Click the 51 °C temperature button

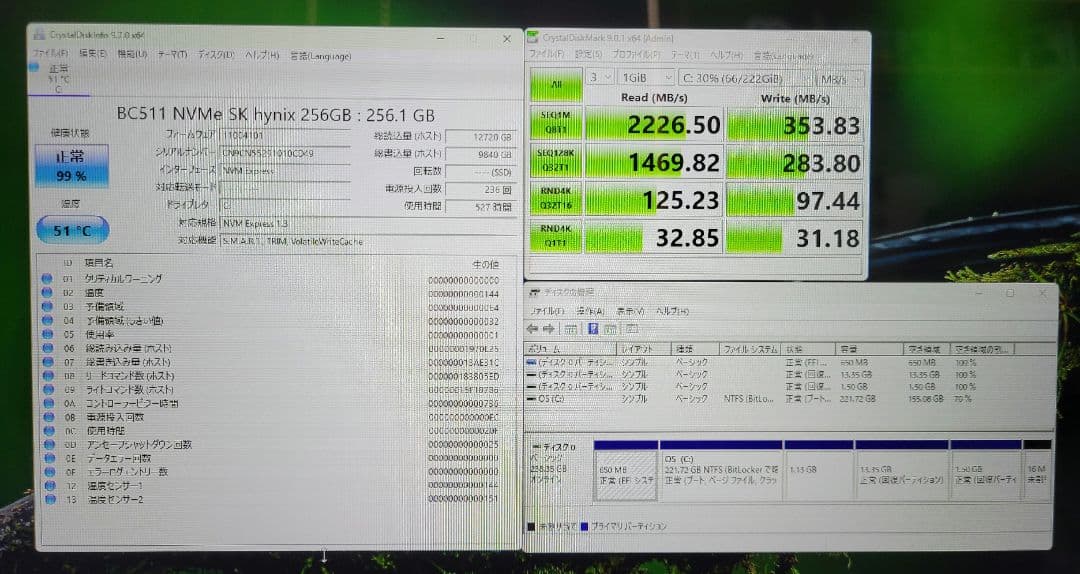[x=72, y=230]
